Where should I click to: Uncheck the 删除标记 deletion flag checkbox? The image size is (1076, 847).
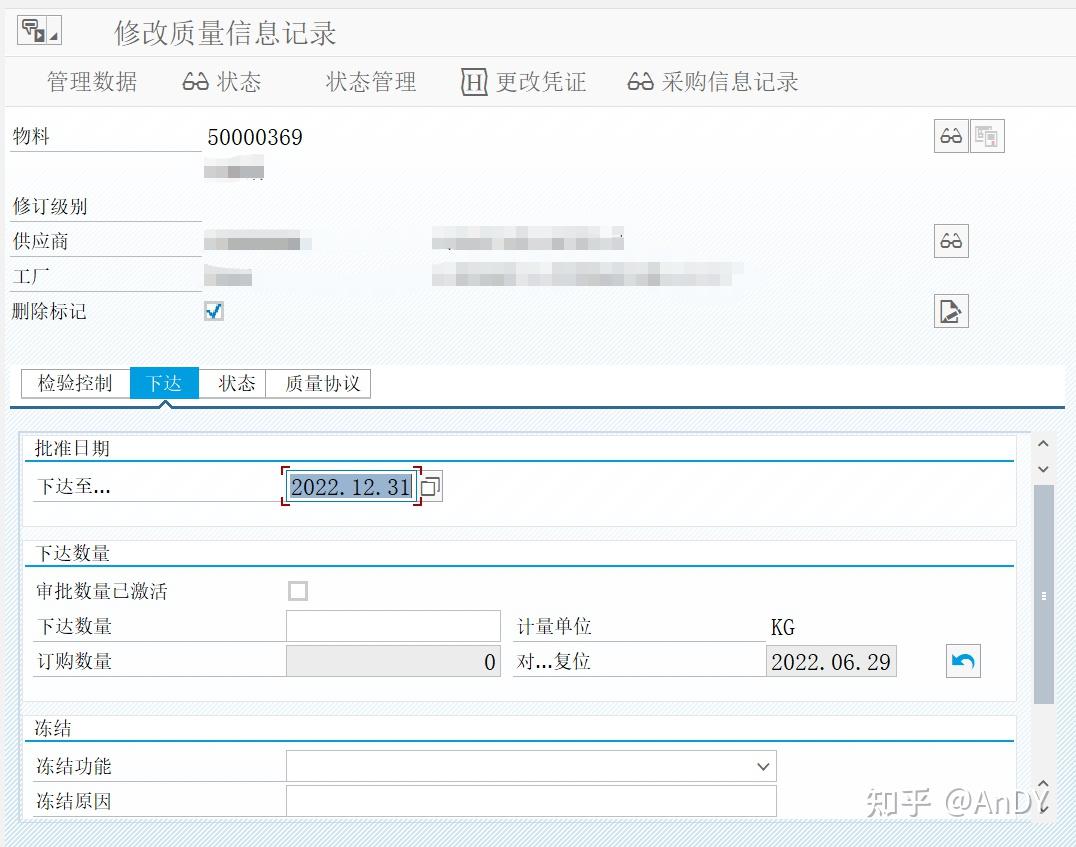pyautogui.click(x=213, y=311)
